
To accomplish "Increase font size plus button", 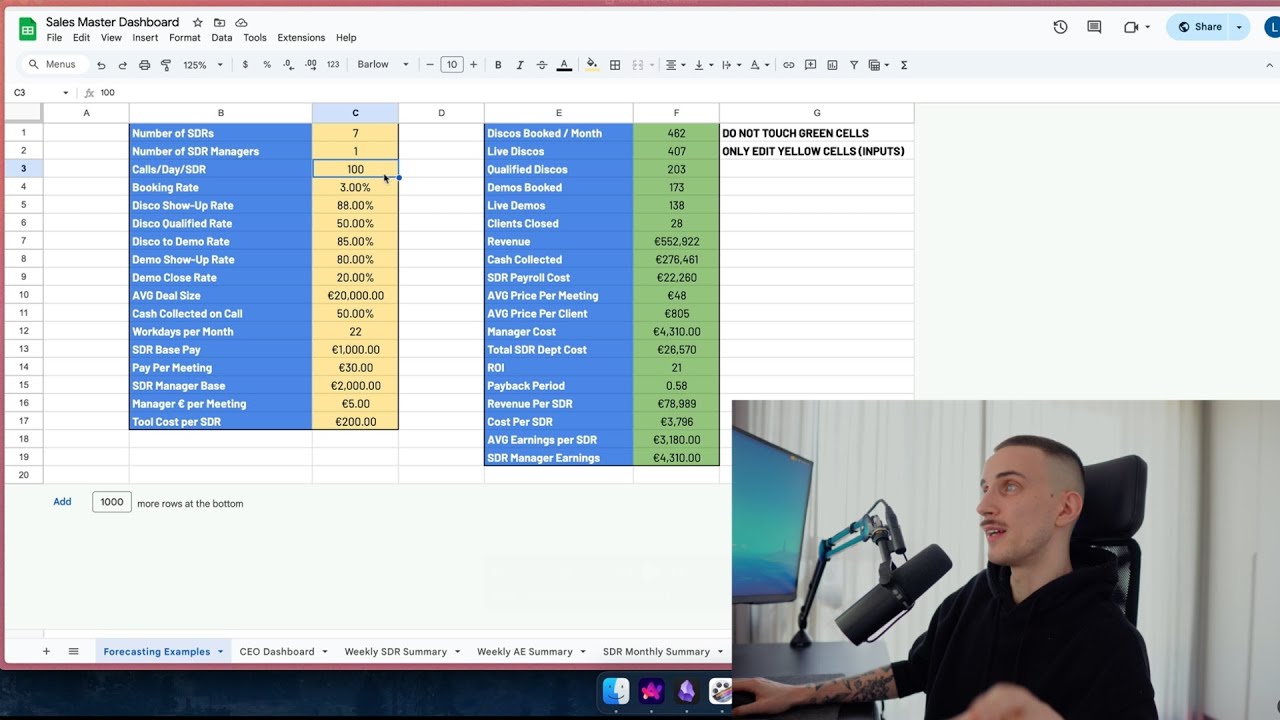I will (x=473, y=65).
